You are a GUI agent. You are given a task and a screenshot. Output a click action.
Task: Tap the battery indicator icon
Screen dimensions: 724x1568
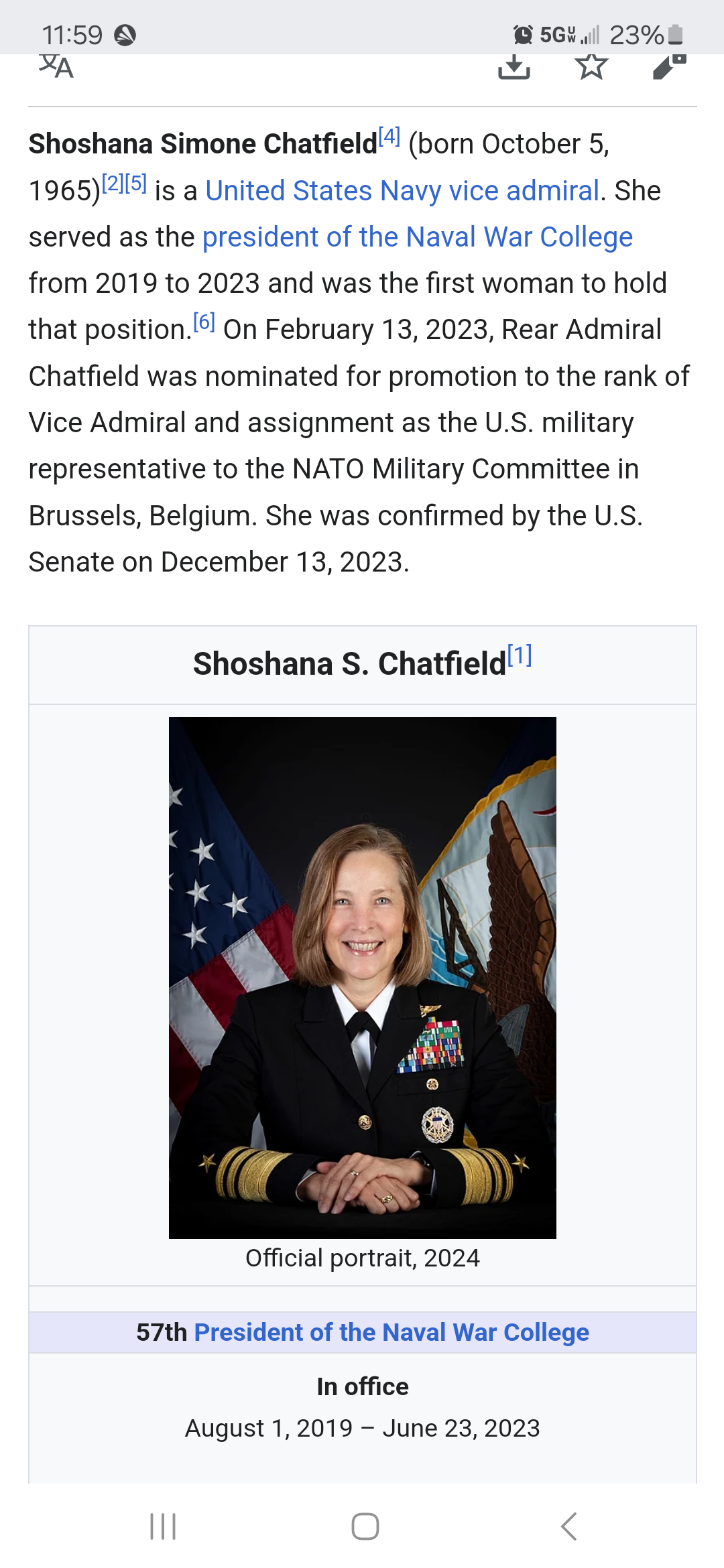pos(676,34)
